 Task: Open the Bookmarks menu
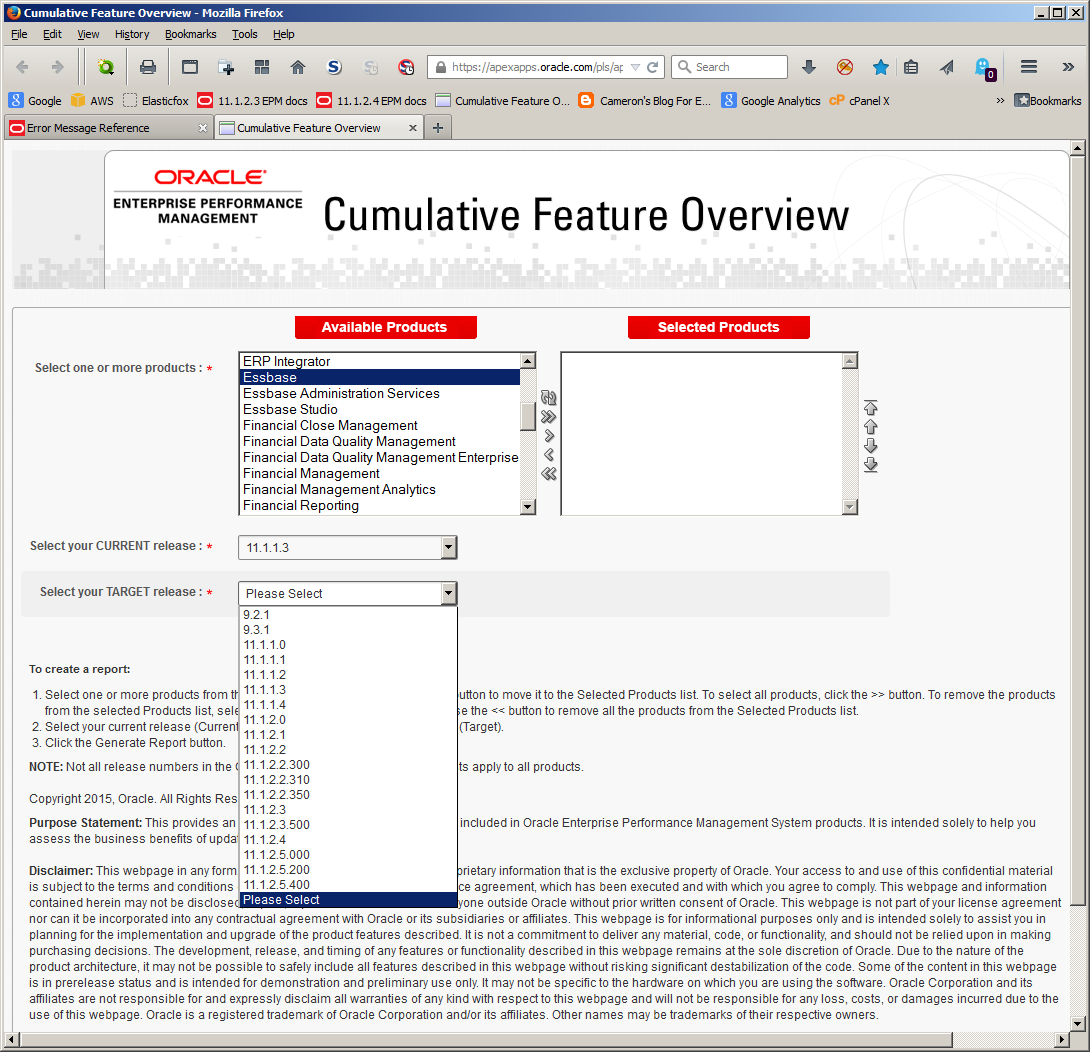click(190, 34)
